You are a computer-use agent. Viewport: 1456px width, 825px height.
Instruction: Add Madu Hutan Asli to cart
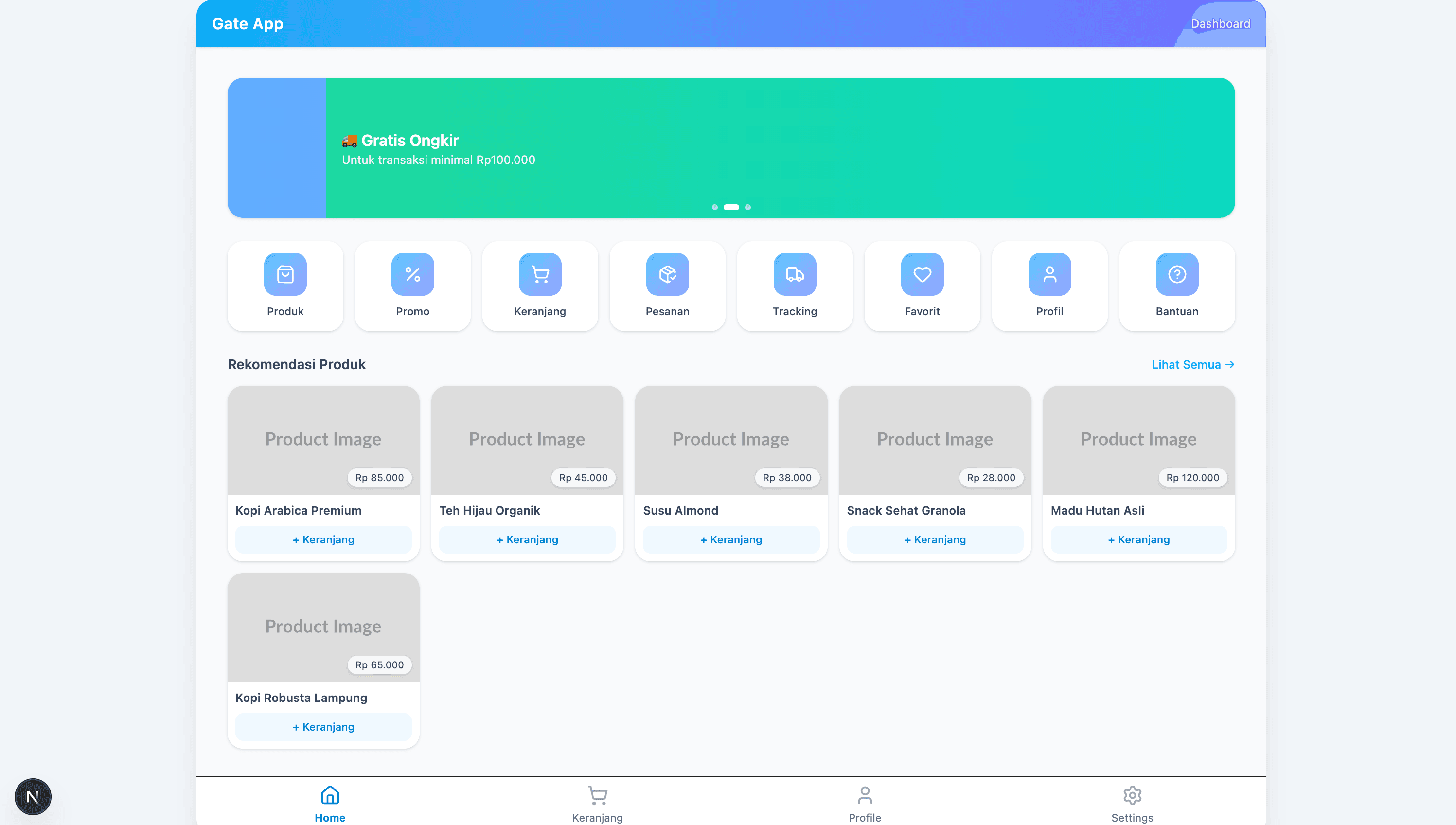(x=1138, y=539)
